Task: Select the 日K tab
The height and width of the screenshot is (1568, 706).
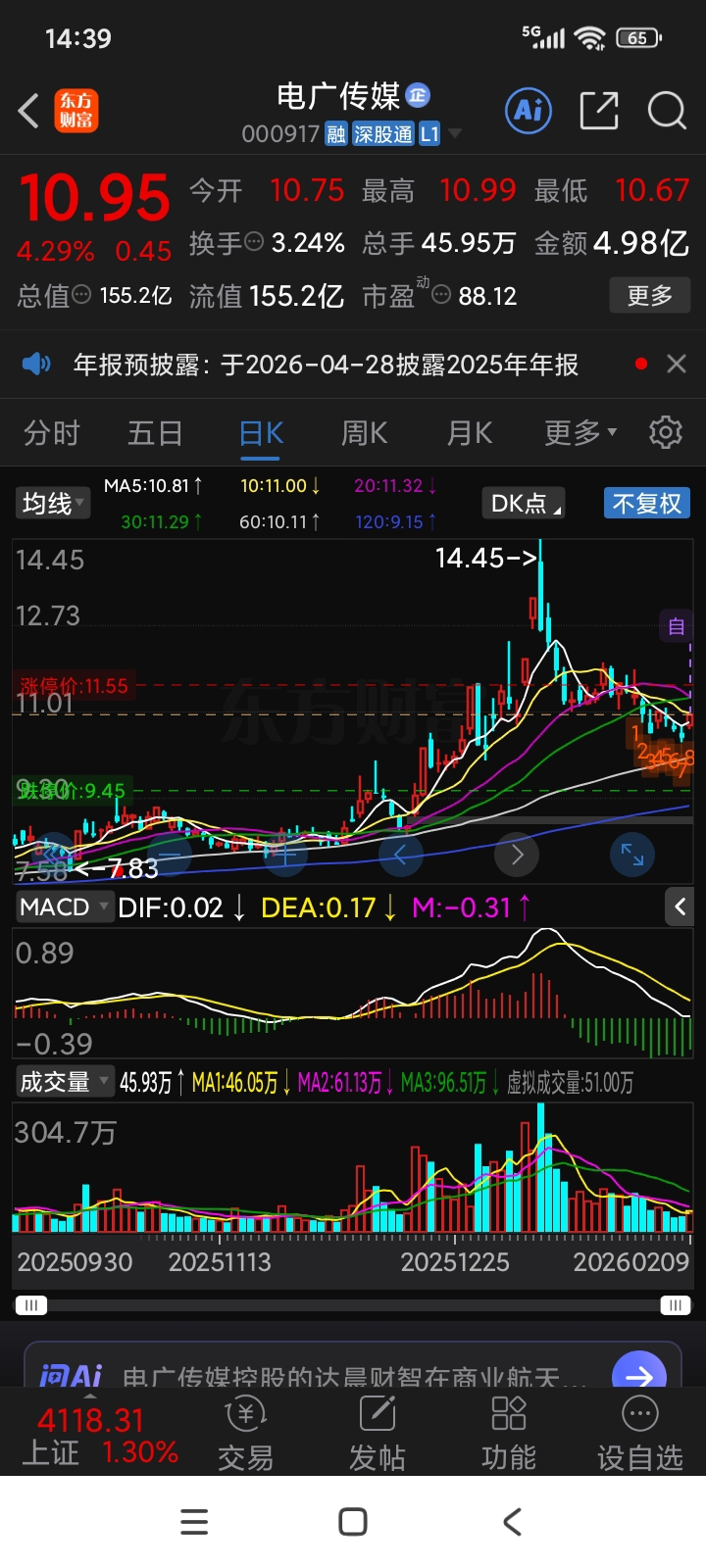Action: 261,432
